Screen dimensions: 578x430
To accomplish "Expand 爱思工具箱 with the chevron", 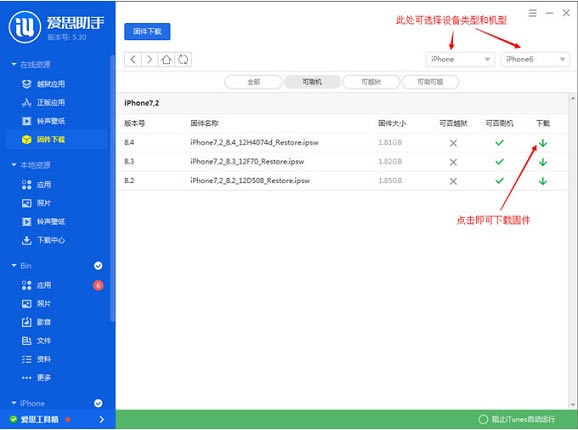I will coord(101,419).
